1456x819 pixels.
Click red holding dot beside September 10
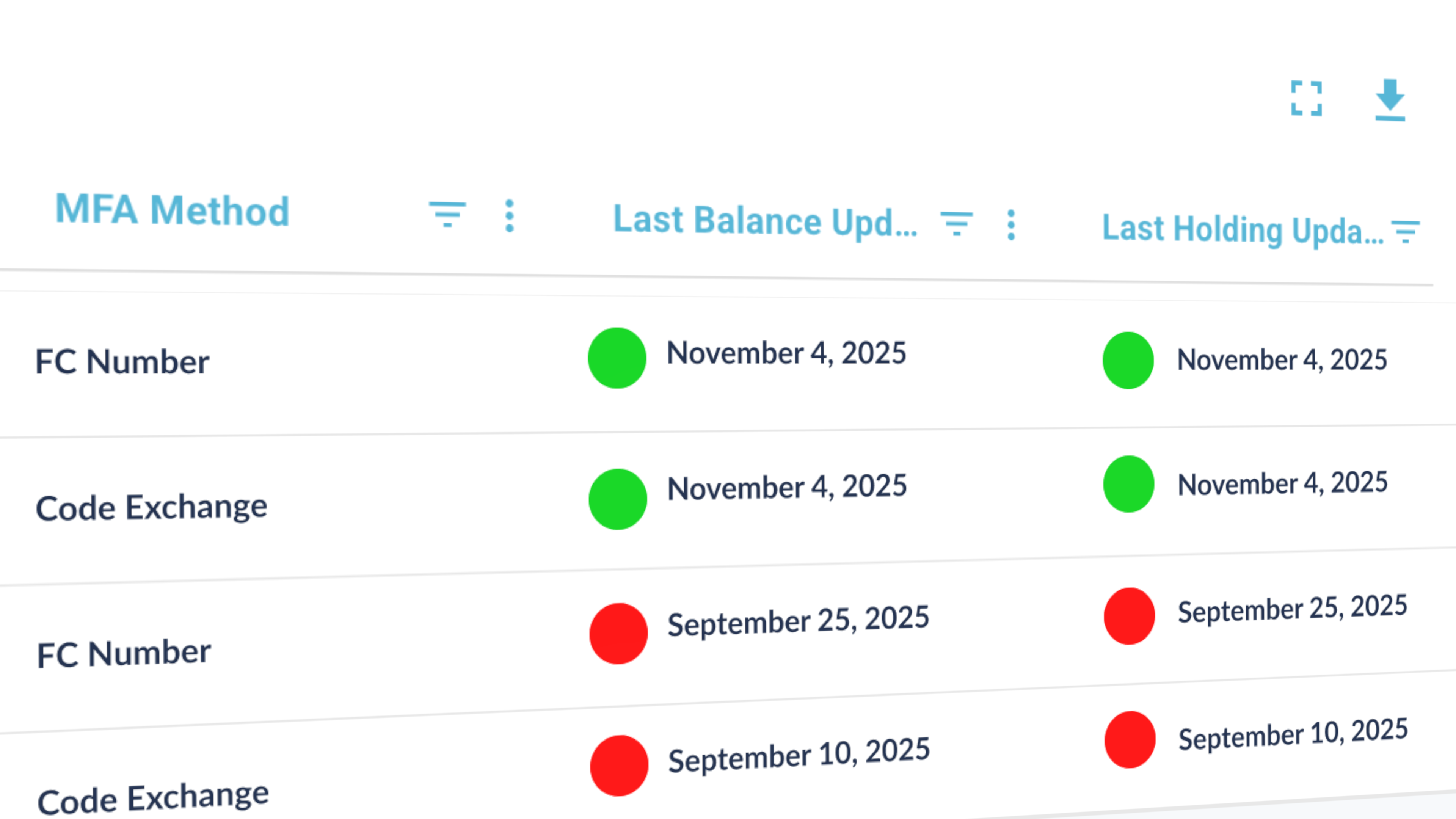pyautogui.click(x=1129, y=739)
